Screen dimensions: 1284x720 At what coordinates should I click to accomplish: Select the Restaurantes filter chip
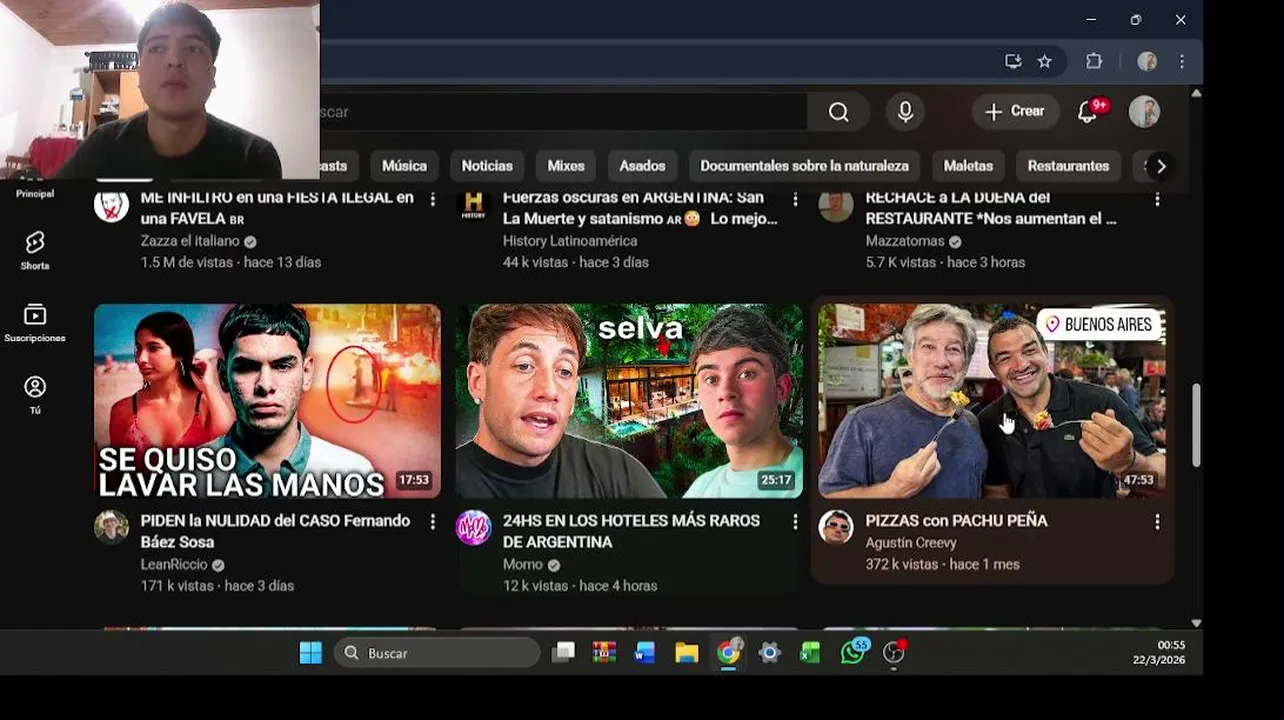coord(1068,166)
